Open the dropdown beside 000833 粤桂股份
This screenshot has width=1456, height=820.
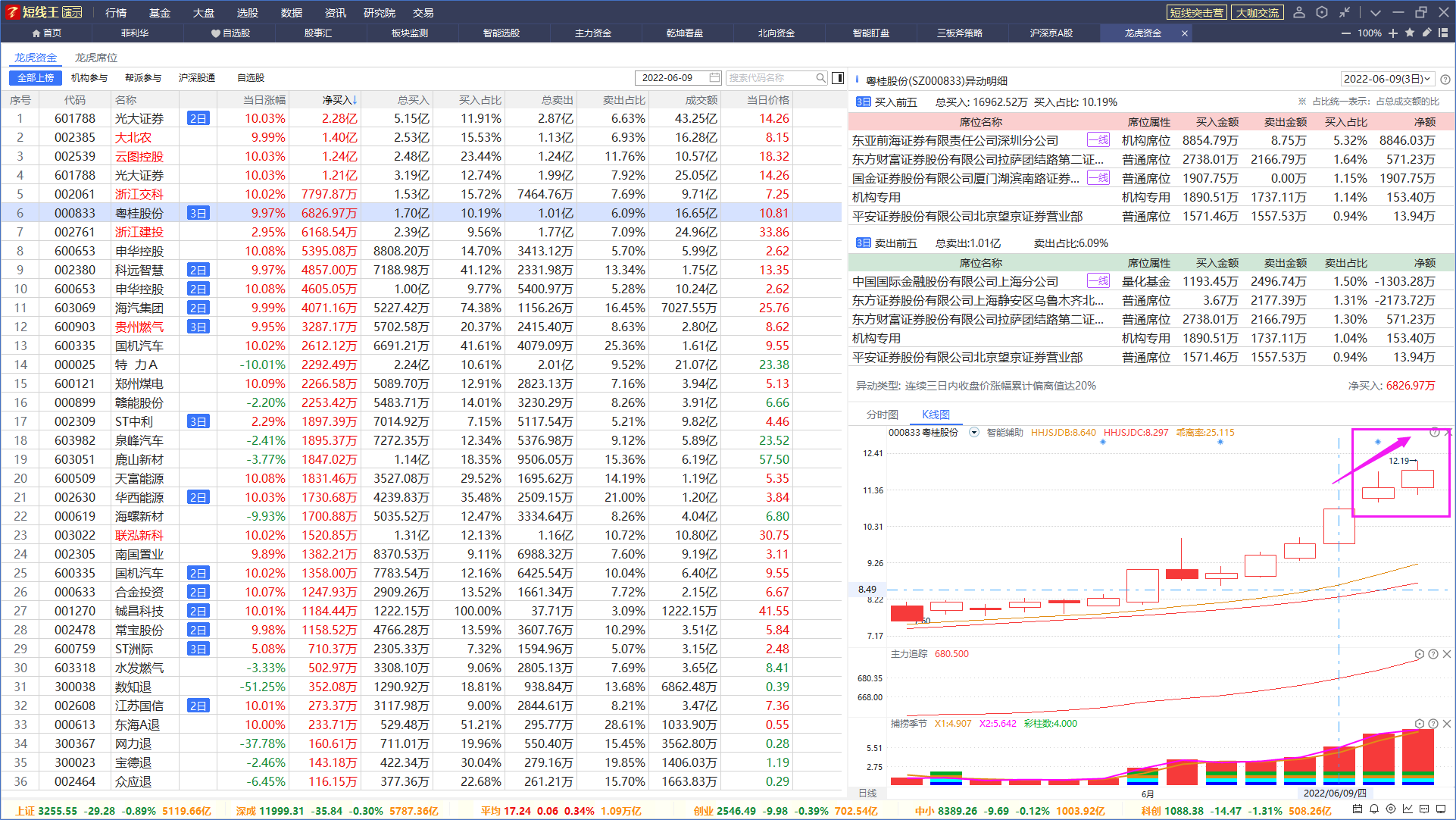point(974,433)
